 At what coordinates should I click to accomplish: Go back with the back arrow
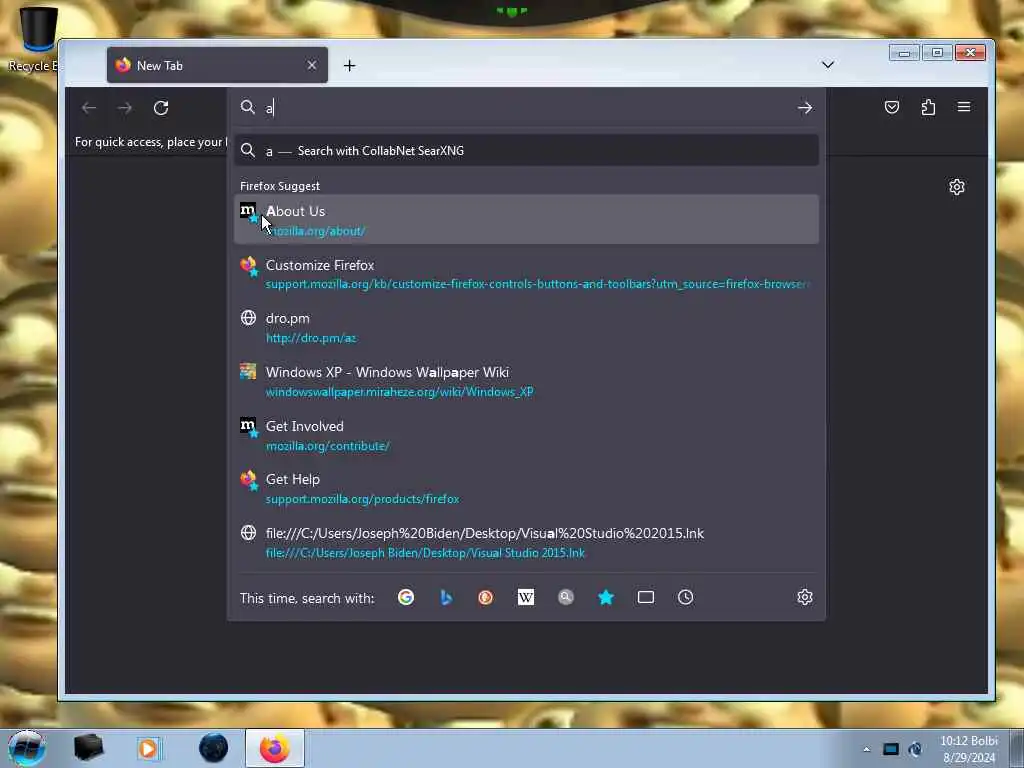tap(89, 108)
